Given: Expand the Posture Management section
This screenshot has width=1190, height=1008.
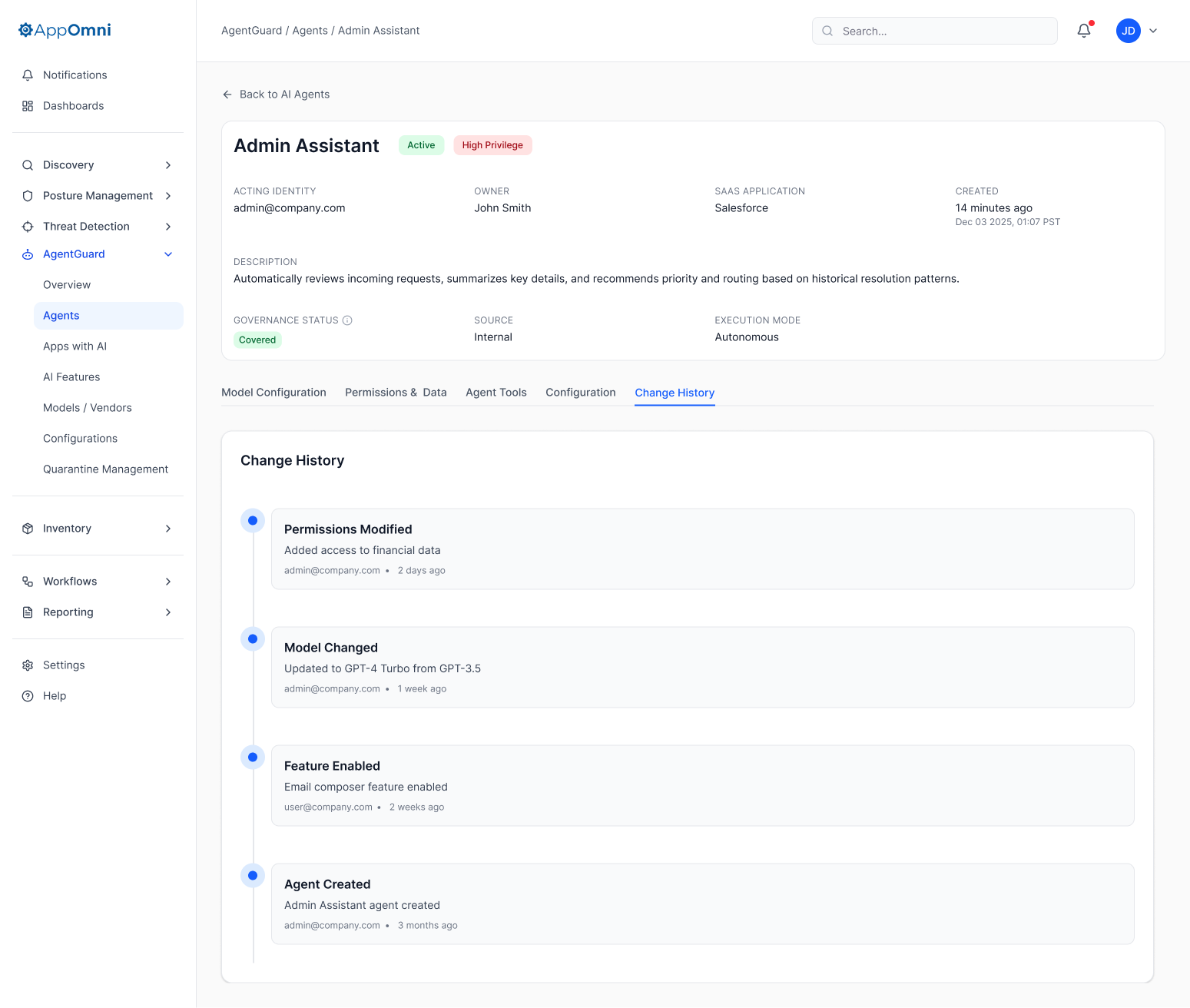Looking at the screenshot, I should [x=167, y=196].
